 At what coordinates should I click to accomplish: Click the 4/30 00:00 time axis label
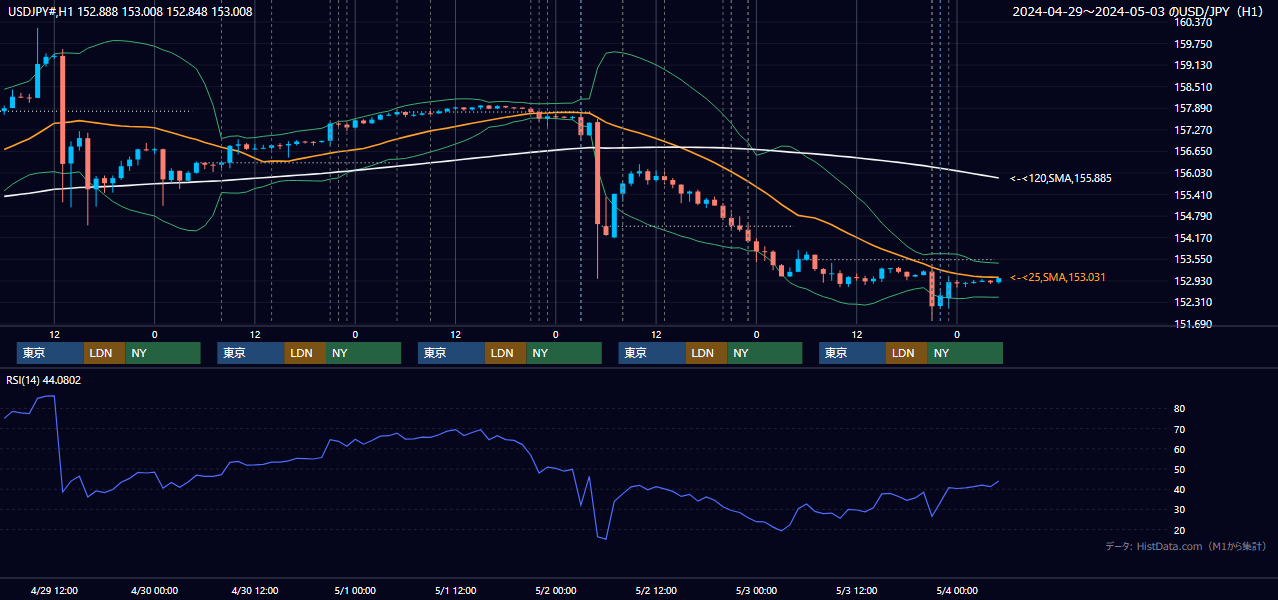[154, 590]
